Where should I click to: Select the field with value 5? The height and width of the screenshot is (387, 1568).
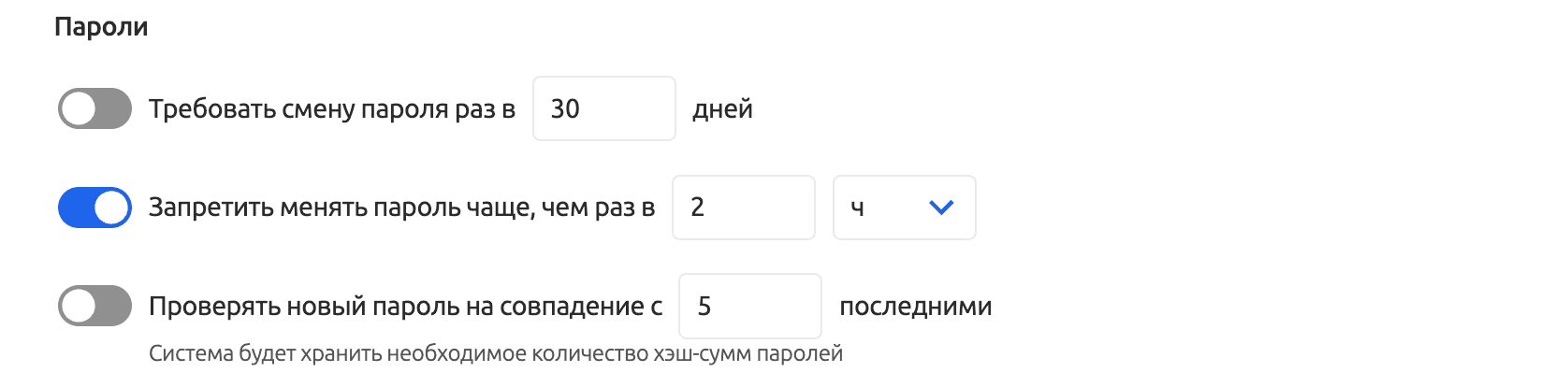[x=749, y=306]
